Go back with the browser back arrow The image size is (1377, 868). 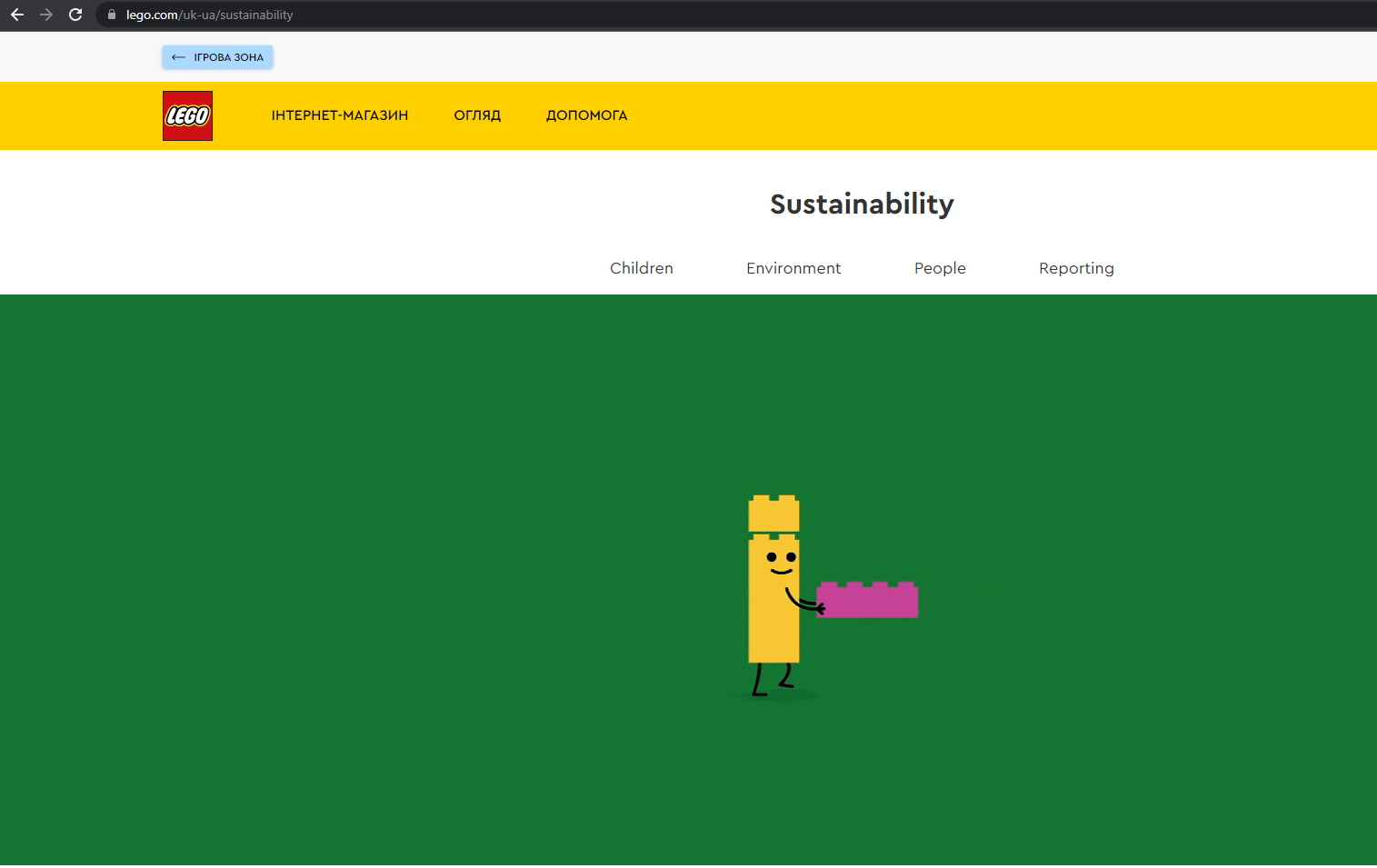coord(17,15)
